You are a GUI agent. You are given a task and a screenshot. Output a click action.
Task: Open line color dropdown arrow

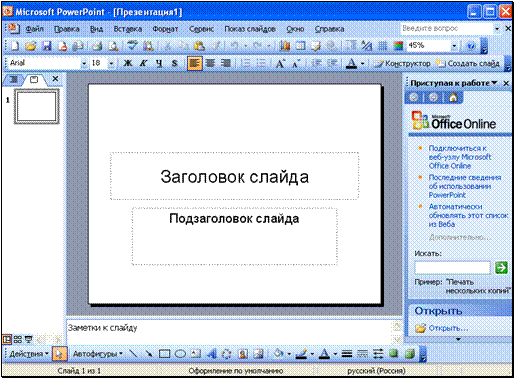312,354
